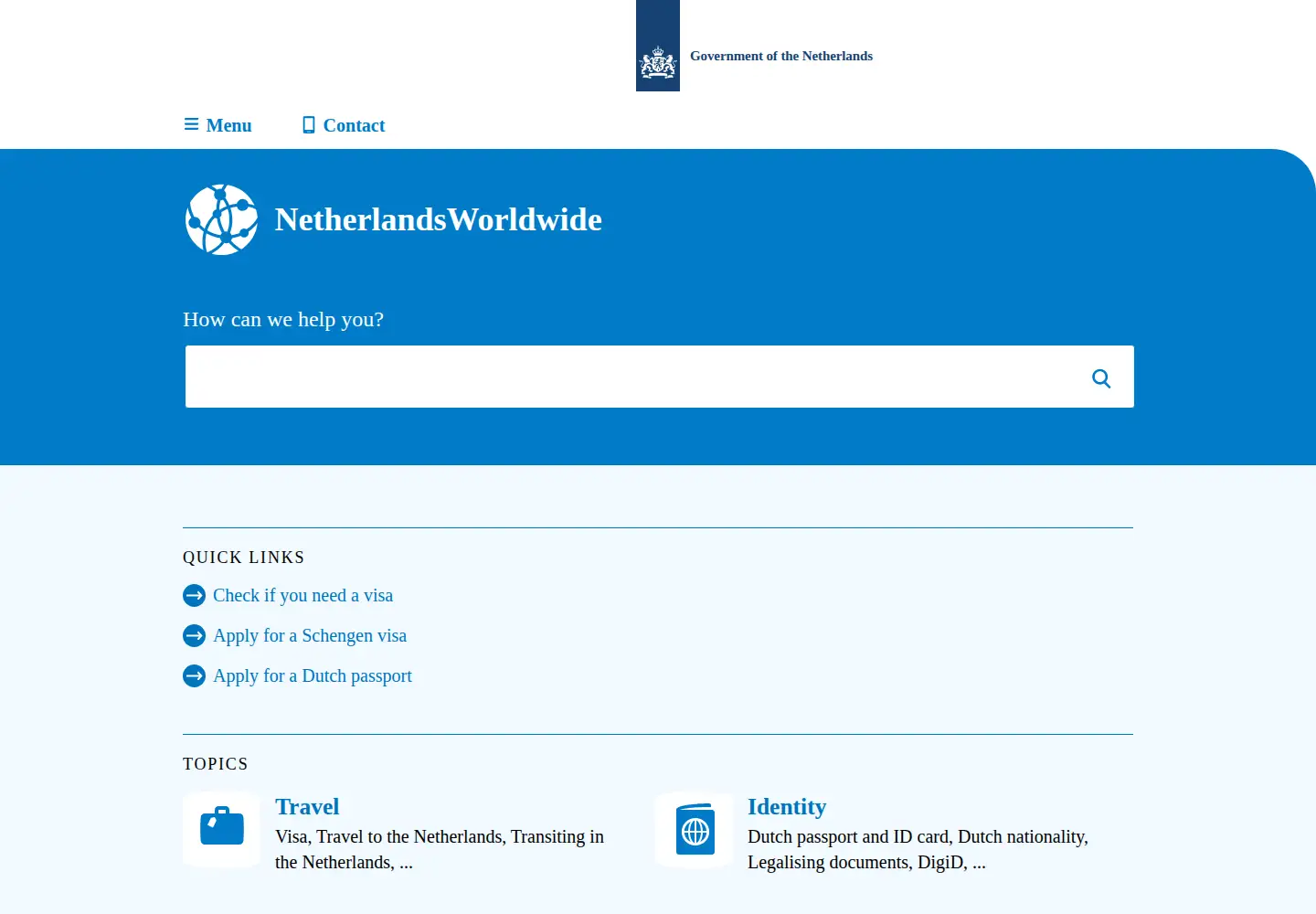
Task: Open 'Apply for a Schengen visa' link
Action: tap(310, 636)
